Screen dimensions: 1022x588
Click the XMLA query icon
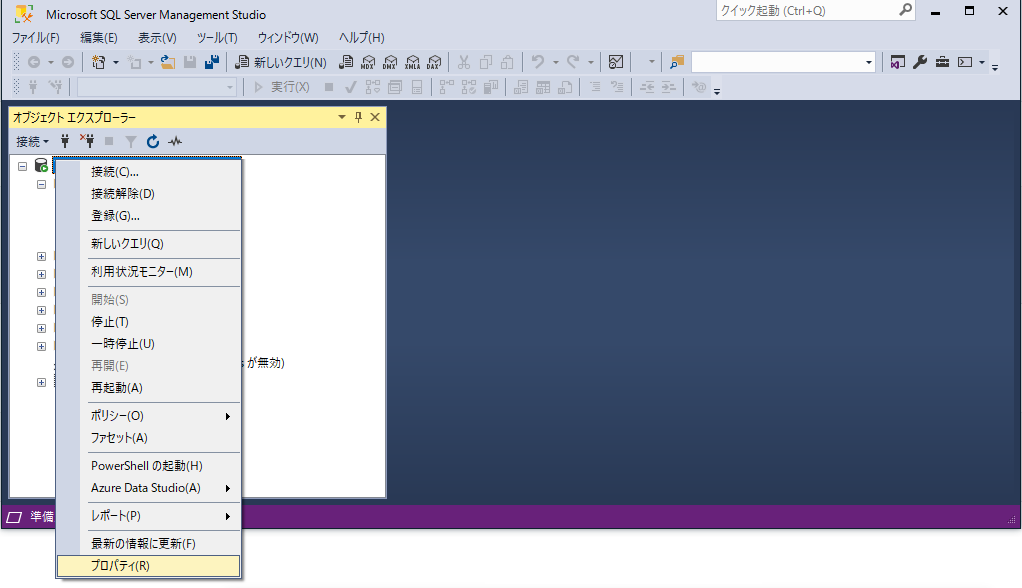(x=413, y=63)
